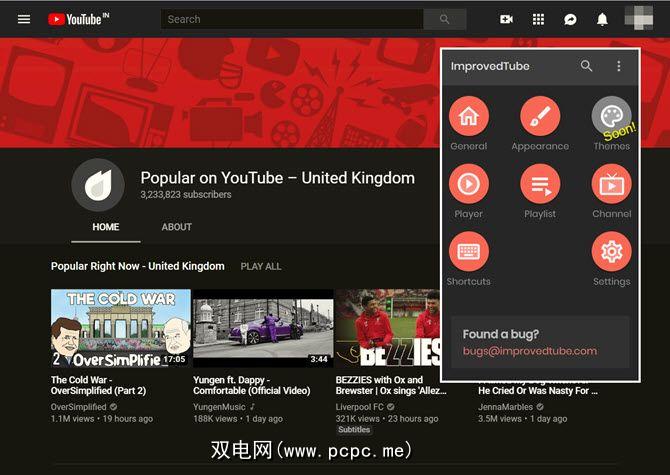Click the YouTube search input field
The width and height of the screenshot is (670, 475).
[292, 19]
